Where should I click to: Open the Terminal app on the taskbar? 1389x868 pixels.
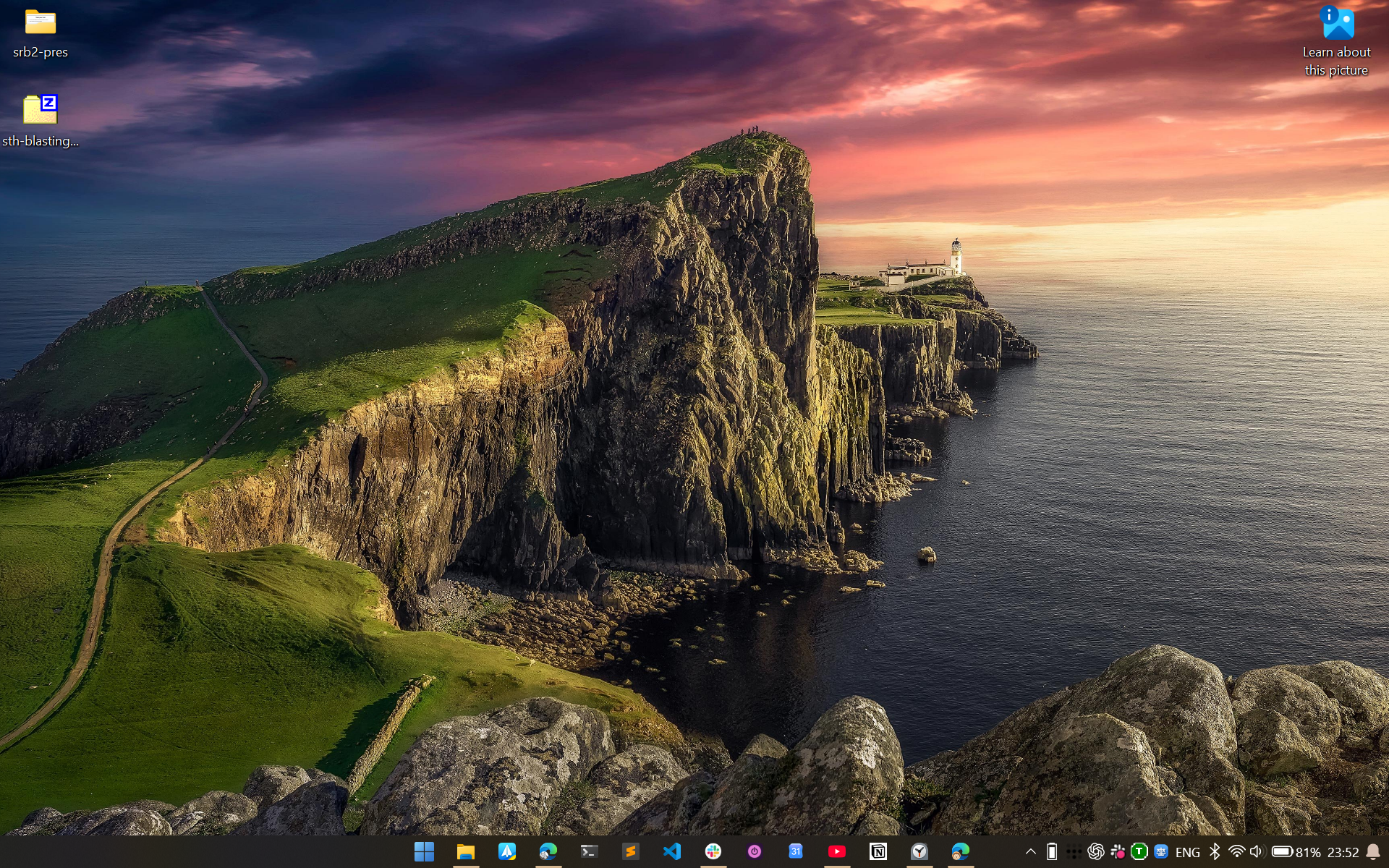pos(589,851)
